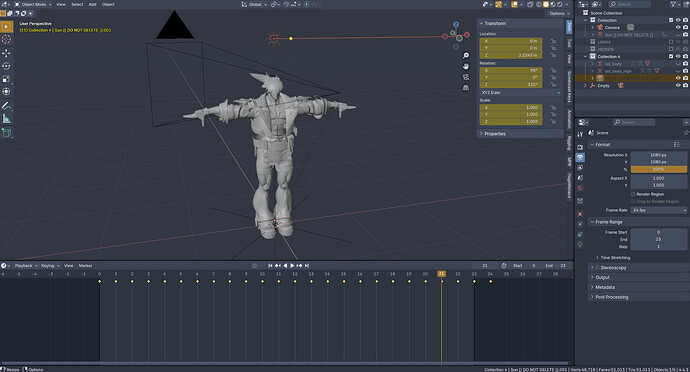Image resolution: width=690 pixels, height=372 pixels.
Task: Click the Options button in viewport header
Action: coord(558,14)
